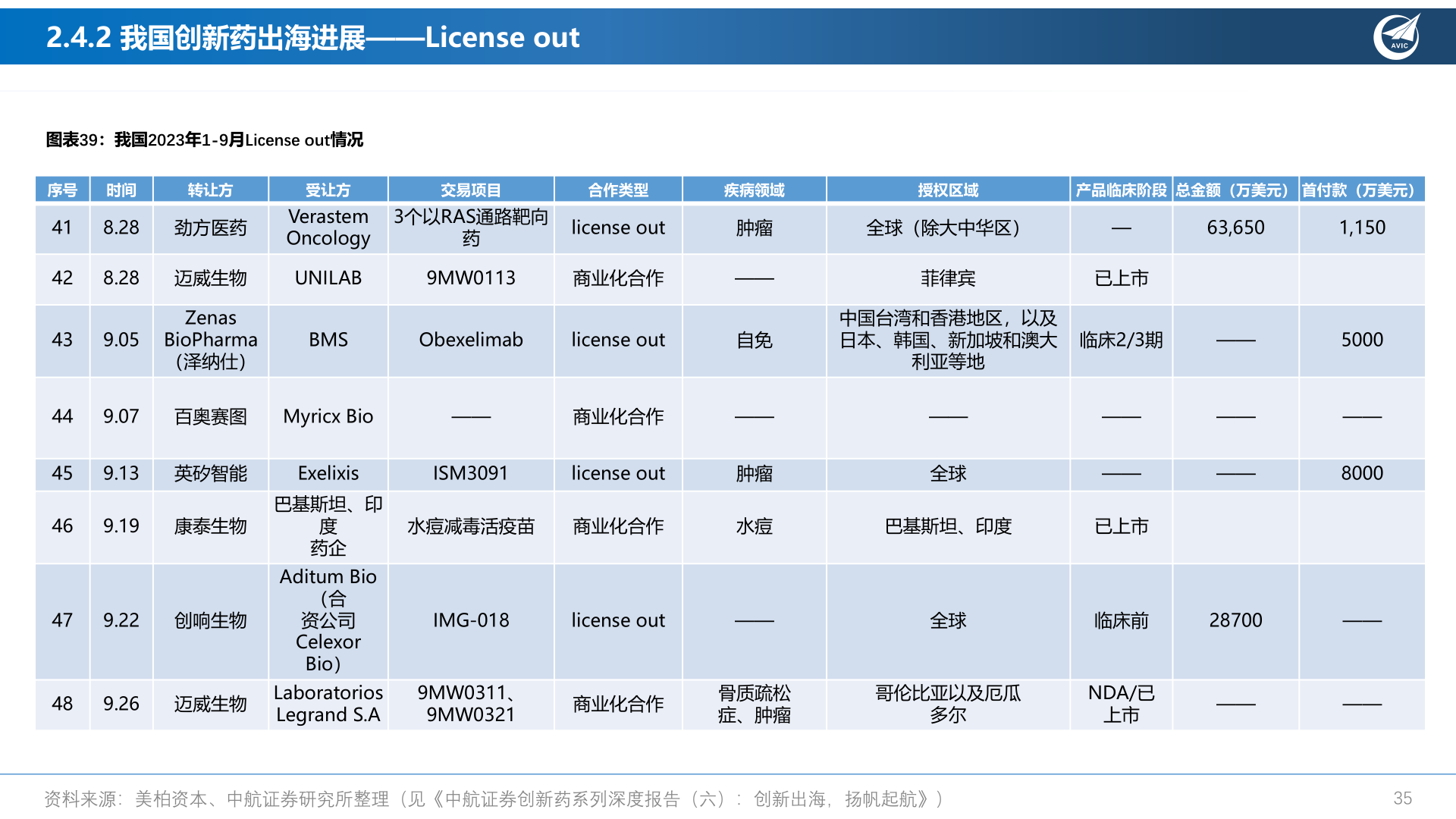The height and width of the screenshot is (819, 1456).
Task: Click the '3个以RAS通路靶向药' cell
Action: (471, 227)
